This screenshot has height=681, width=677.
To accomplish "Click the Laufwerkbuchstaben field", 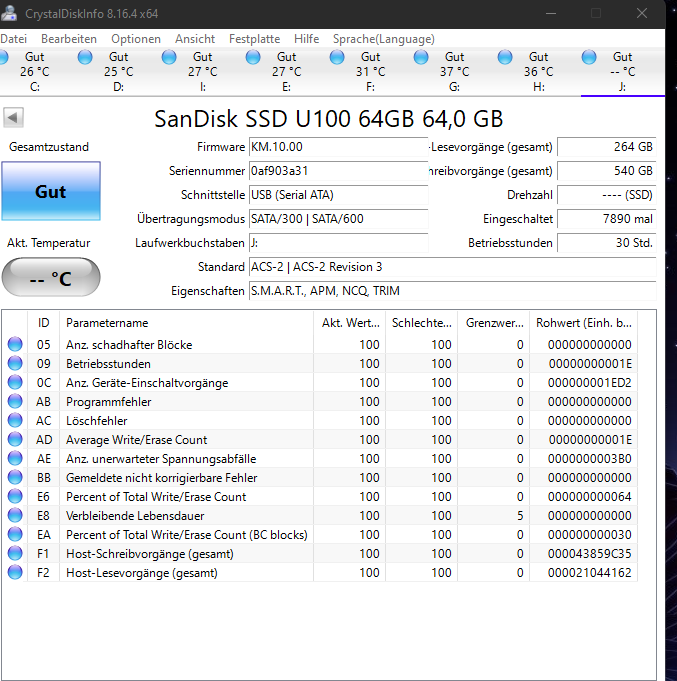I will tap(338, 243).
